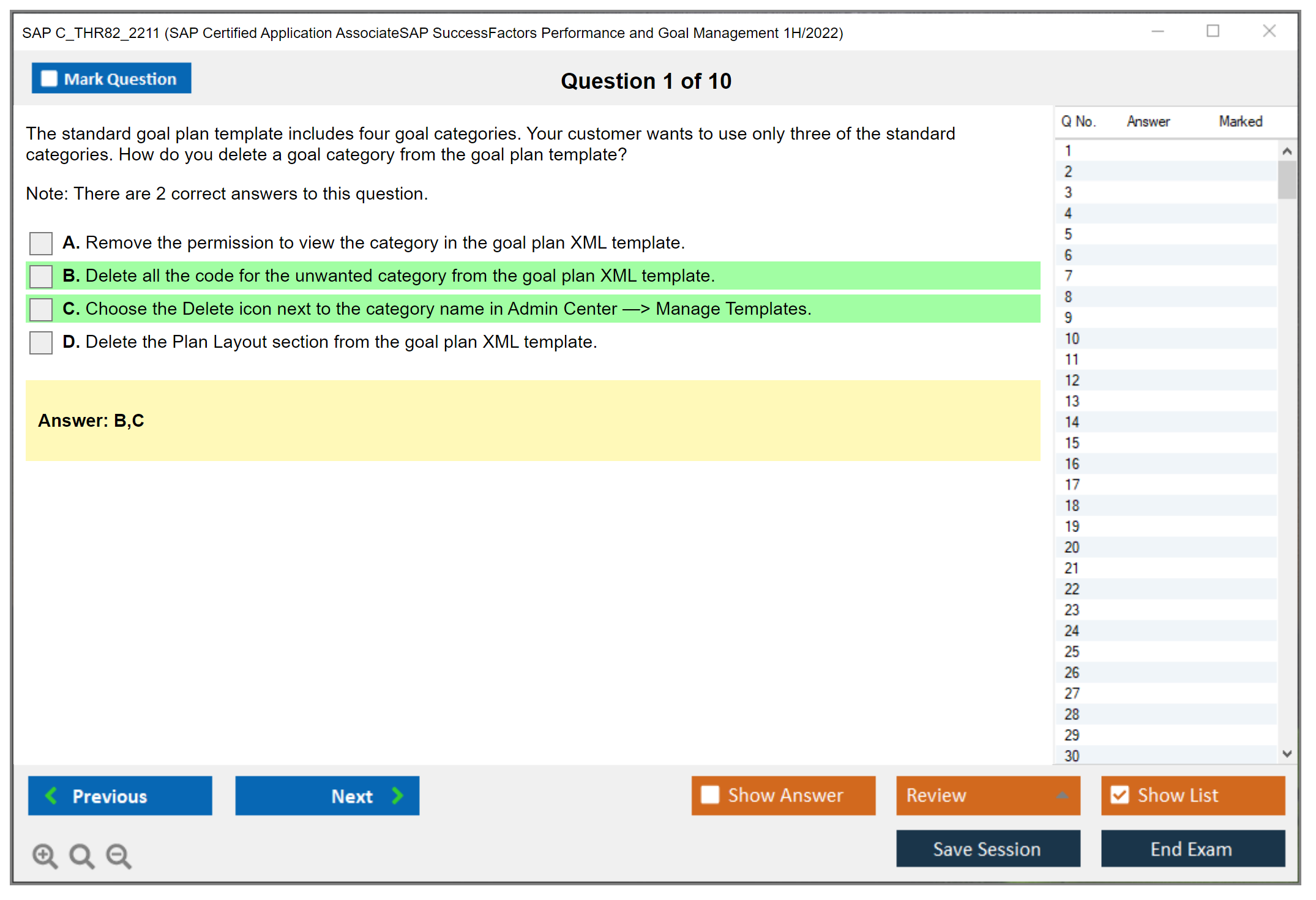
Task: Click the Next button's right arrow
Action: pos(398,795)
